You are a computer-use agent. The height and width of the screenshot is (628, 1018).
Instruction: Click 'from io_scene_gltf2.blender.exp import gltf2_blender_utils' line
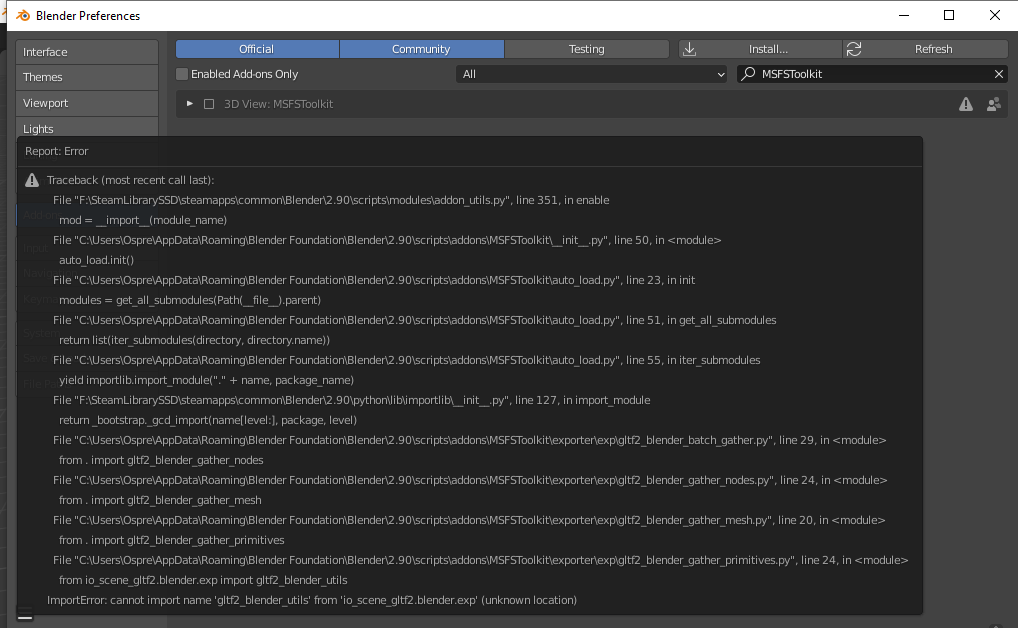coord(203,580)
